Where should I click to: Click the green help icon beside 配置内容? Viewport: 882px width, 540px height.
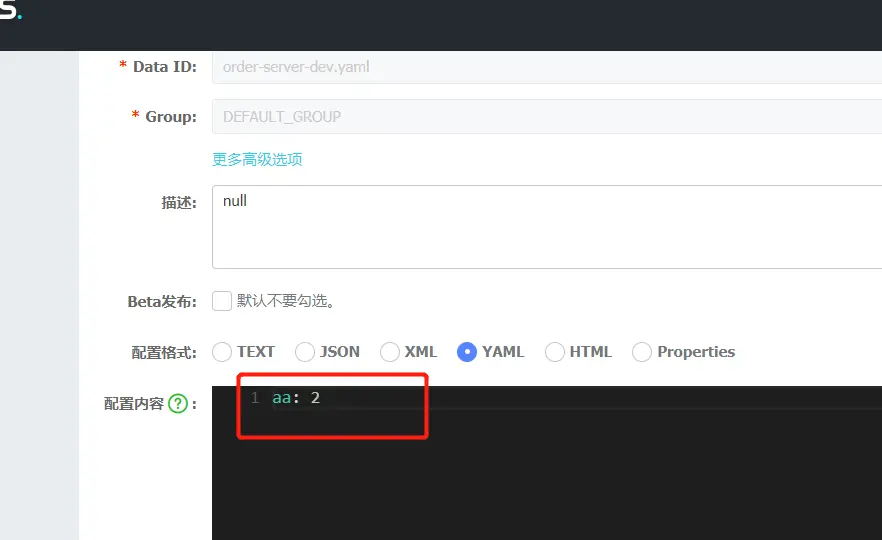tap(178, 404)
